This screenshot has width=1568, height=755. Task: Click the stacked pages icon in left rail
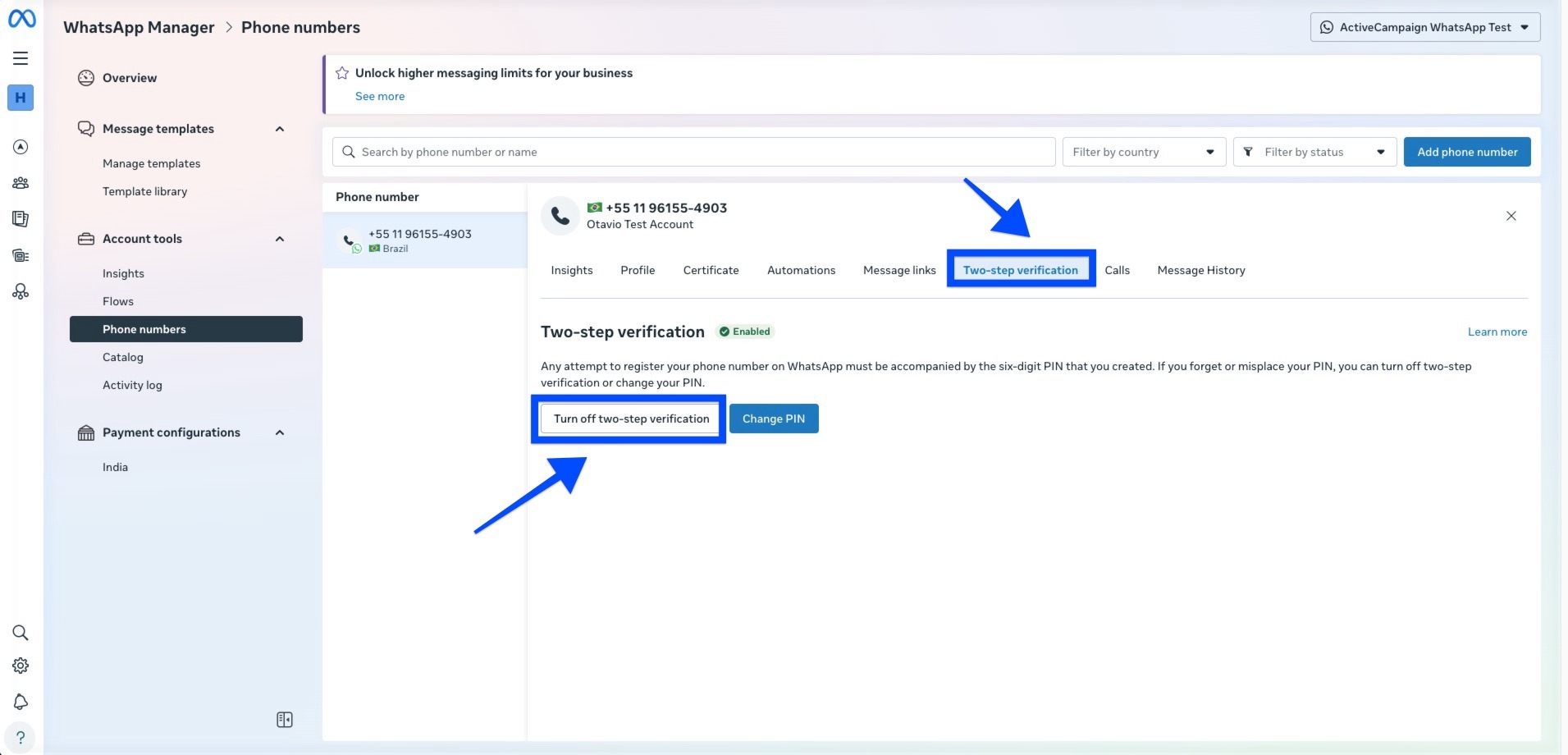[x=21, y=219]
